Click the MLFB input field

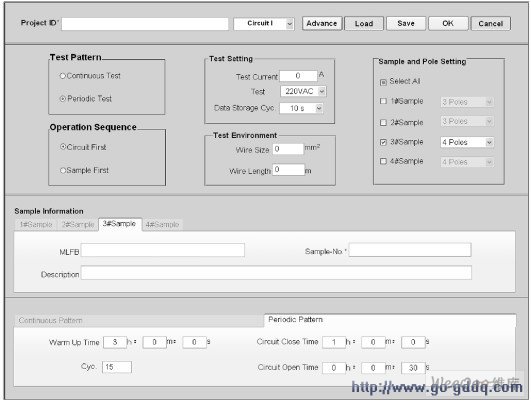click(x=163, y=250)
